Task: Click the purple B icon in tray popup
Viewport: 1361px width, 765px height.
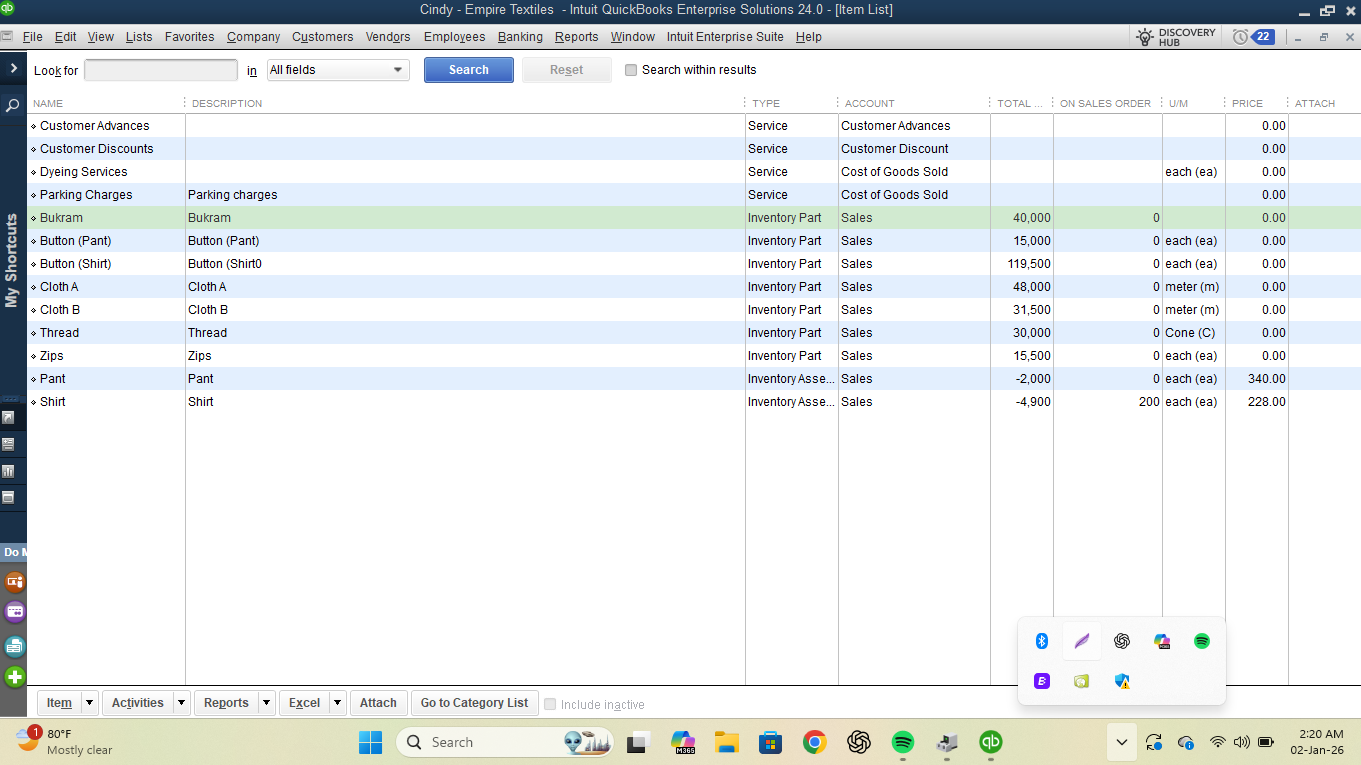Action: pyautogui.click(x=1041, y=681)
